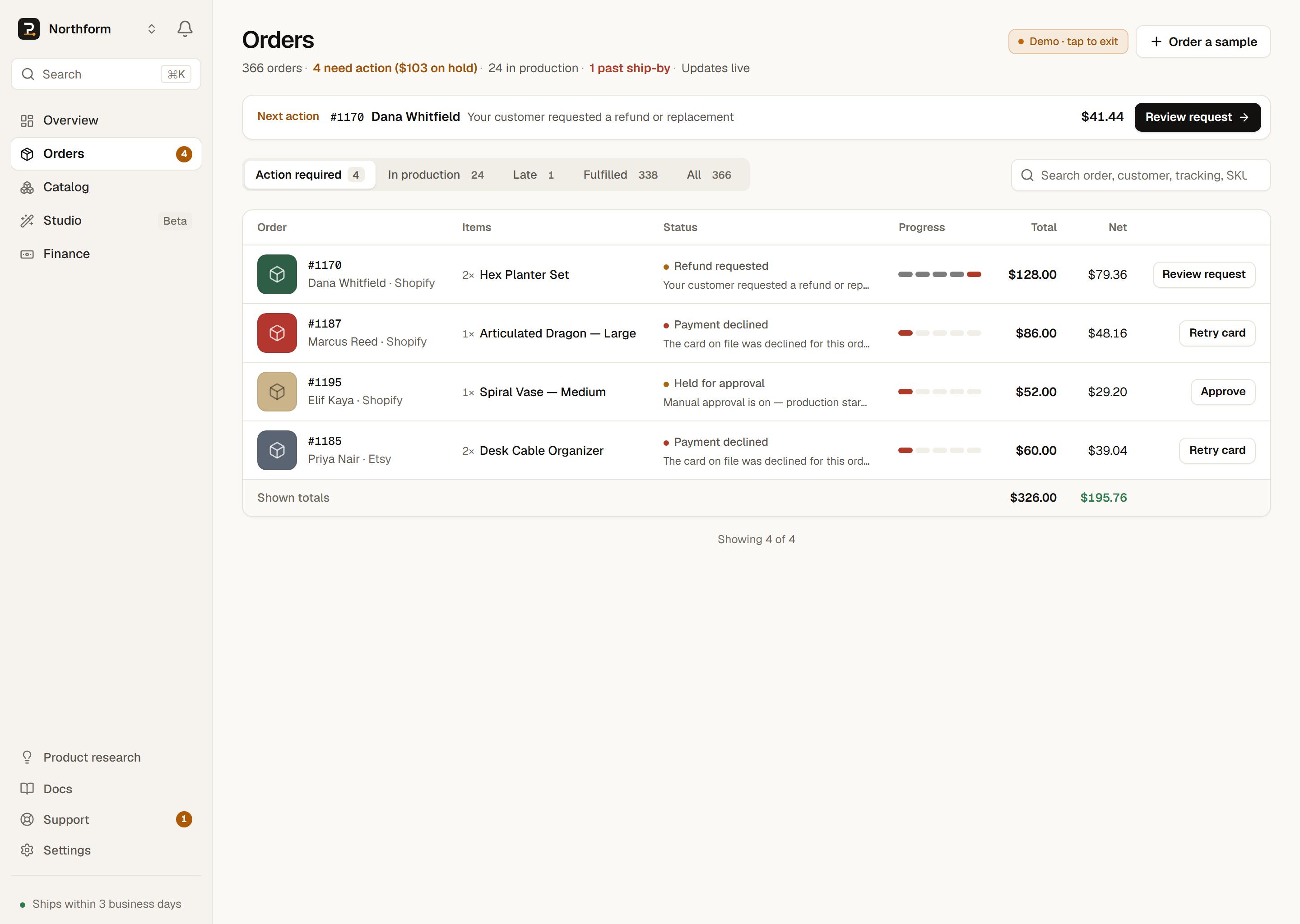Switch to the Late tab
Image resolution: width=1300 pixels, height=924 pixels.
[x=534, y=175]
